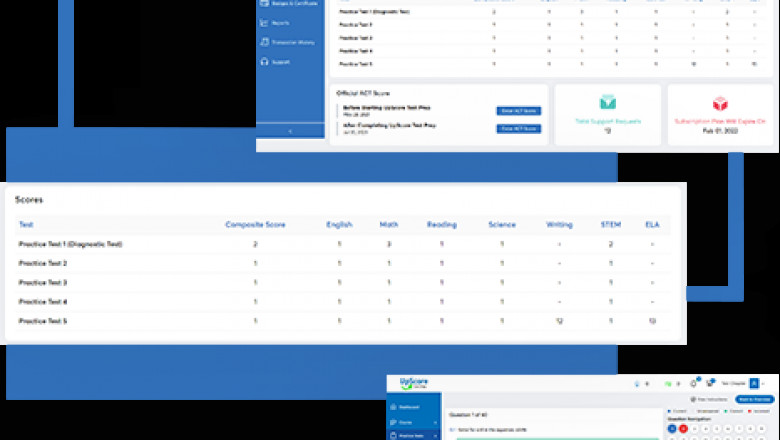This screenshot has height=440, width=780.
Task: Collapse the sidebar using the bottom chevron
Action: tap(290, 132)
